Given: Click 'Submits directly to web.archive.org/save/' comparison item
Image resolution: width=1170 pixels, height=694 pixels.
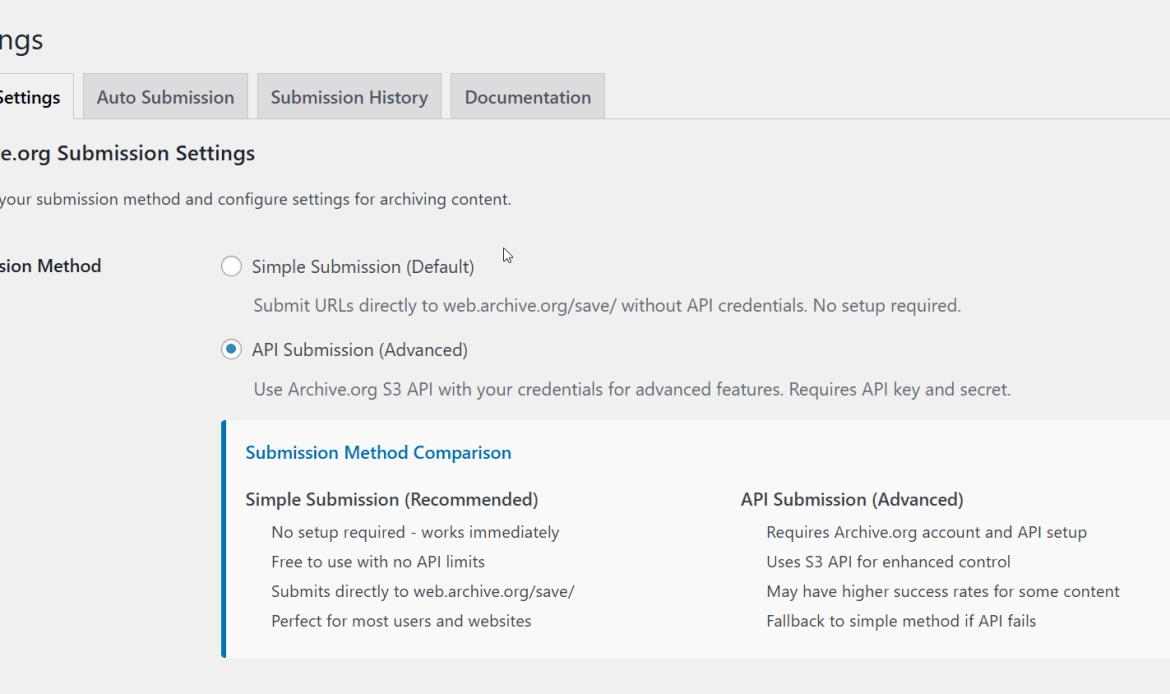Looking at the screenshot, I should coord(422,591).
